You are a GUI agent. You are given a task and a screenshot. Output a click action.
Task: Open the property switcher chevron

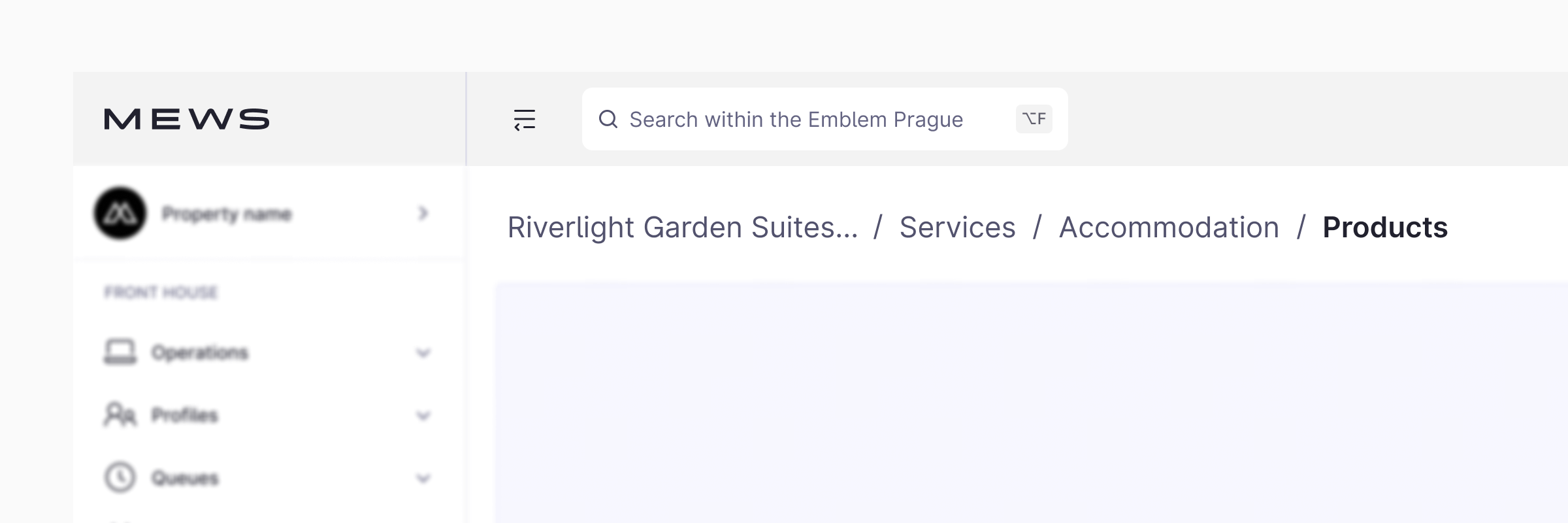click(423, 213)
